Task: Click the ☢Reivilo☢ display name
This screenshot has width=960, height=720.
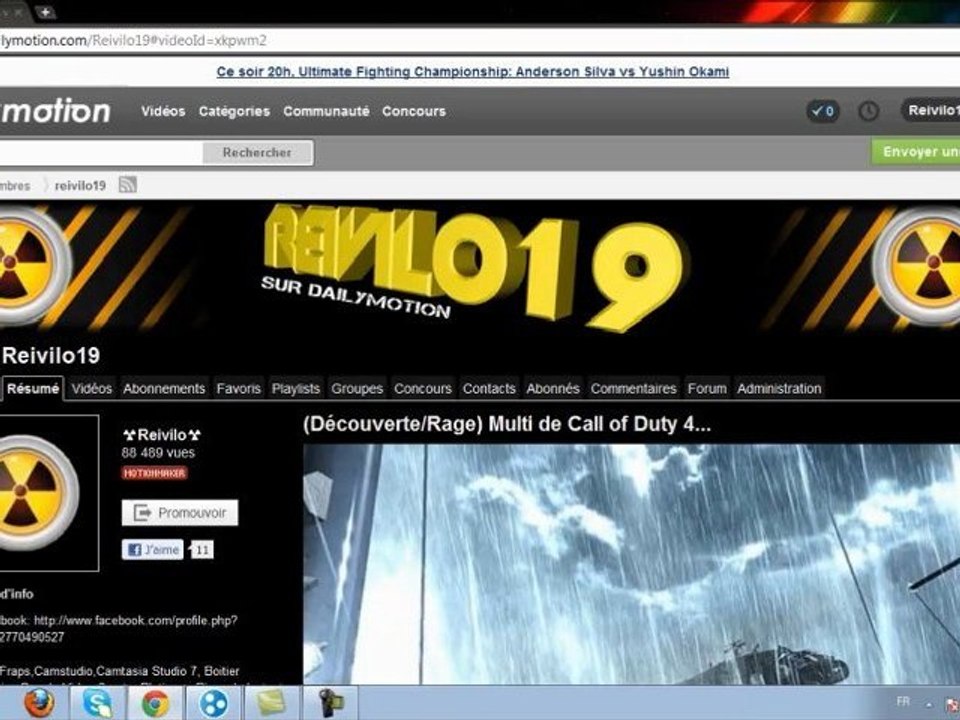Action: (162, 435)
